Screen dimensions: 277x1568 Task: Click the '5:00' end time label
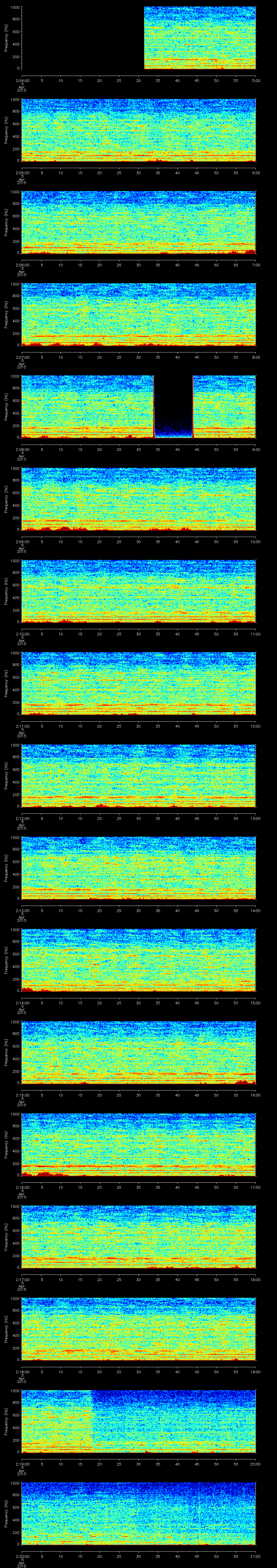coord(256,80)
